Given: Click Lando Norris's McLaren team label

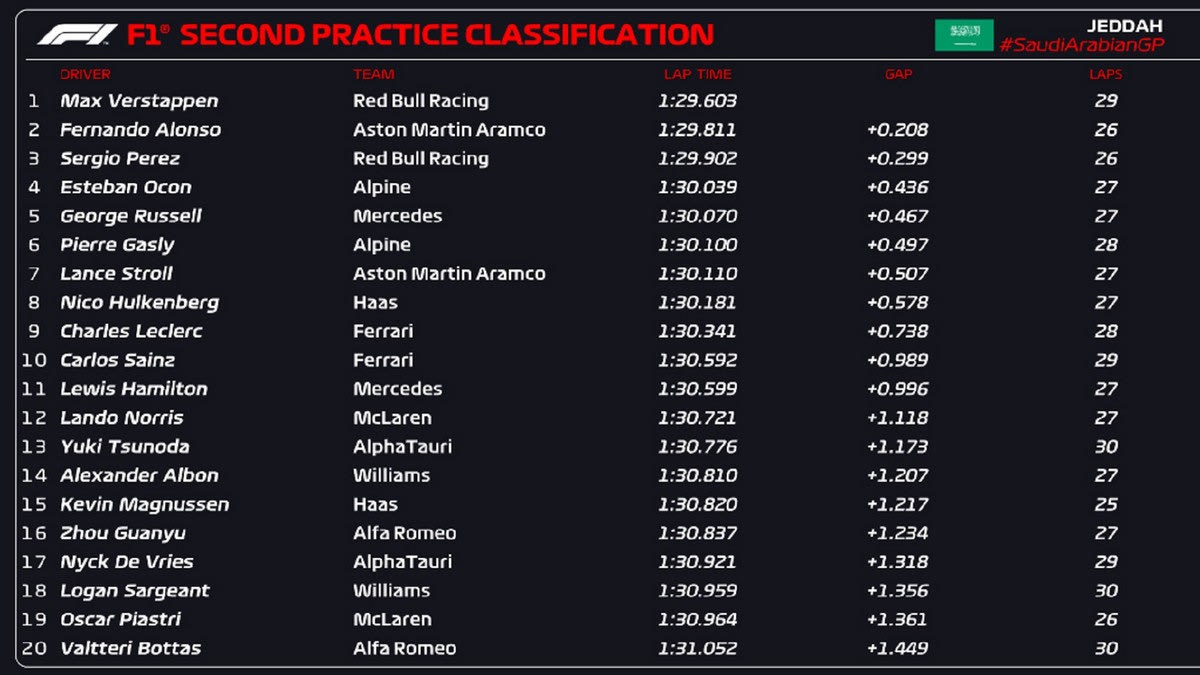Looking at the screenshot, I should [x=392, y=418].
